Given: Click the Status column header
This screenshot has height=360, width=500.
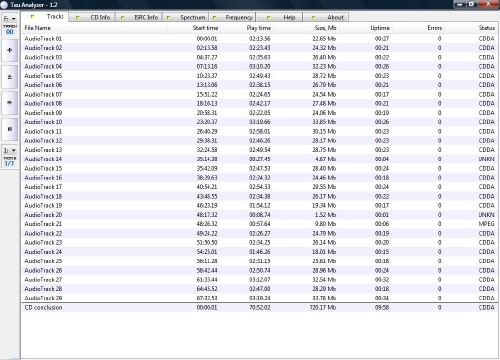Looking at the screenshot, I should pyautogui.click(x=471, y=28).
